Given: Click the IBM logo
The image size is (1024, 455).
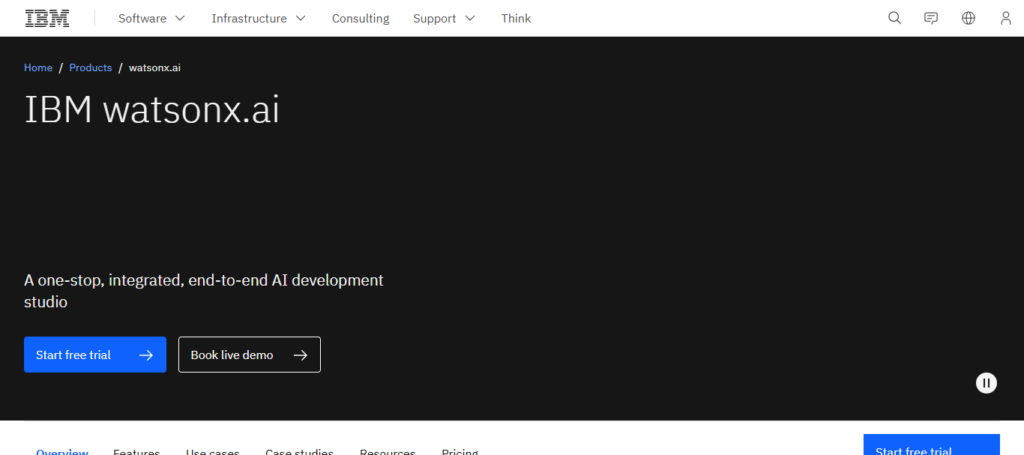Looking at the screenshot, I should pos(47,18).
